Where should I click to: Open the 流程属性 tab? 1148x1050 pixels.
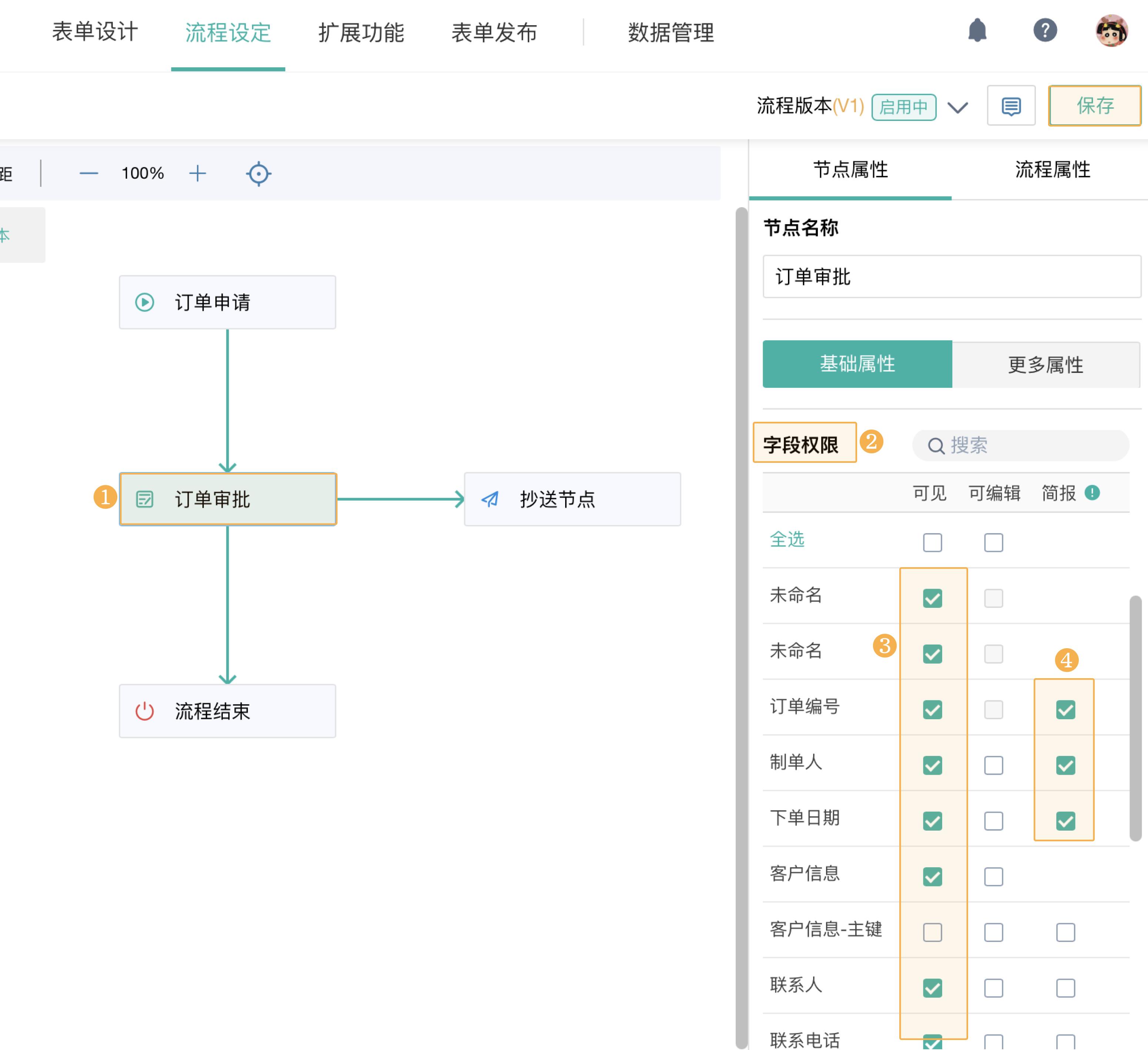[x=1053, y=170]
